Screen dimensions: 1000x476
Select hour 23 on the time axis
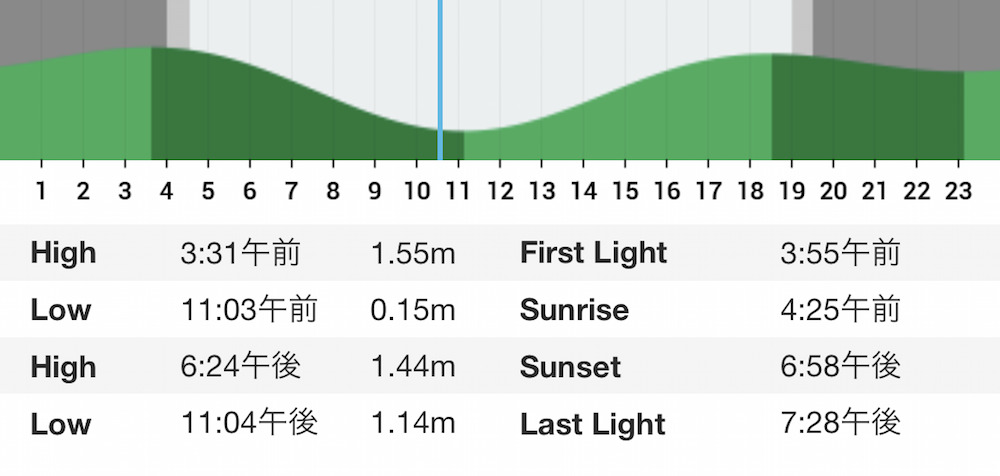click(x=958, y=191)
